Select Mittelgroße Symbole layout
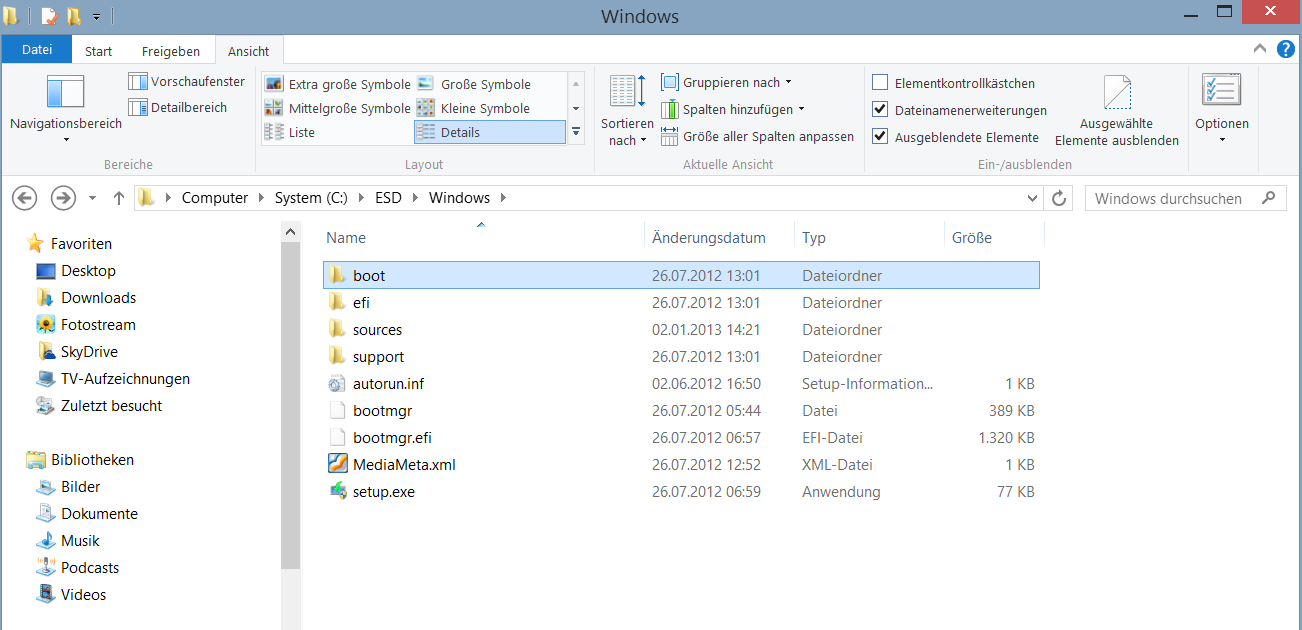 (x=338, y=108)
